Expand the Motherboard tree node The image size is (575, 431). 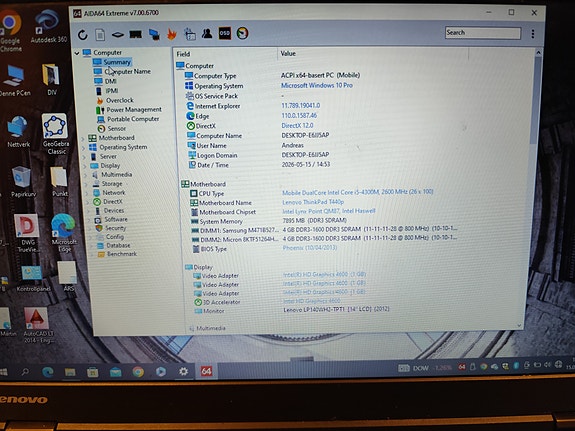click(83, 139)
